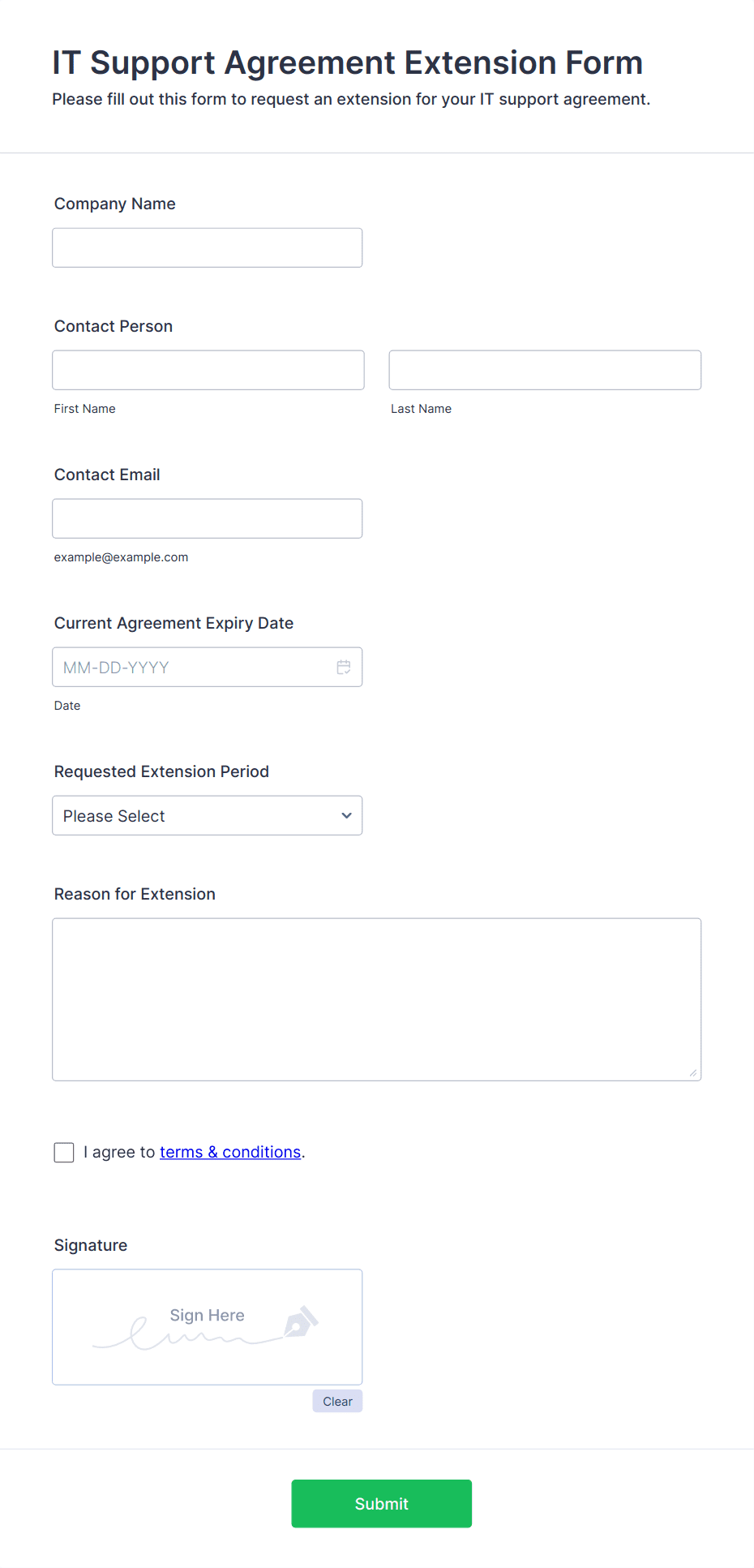Screen dimensions: 754x1568
Task: Click the Reason for Extension textarea
Action: coord(377,999)
